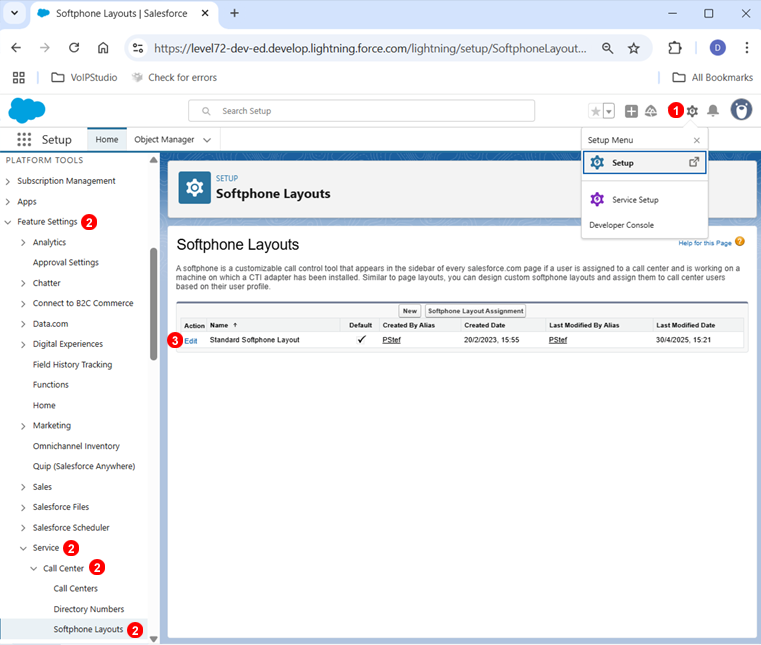Open Omnichannel Inventory item
The width and height of the screenshot is (761, 645).
[76, 446]
